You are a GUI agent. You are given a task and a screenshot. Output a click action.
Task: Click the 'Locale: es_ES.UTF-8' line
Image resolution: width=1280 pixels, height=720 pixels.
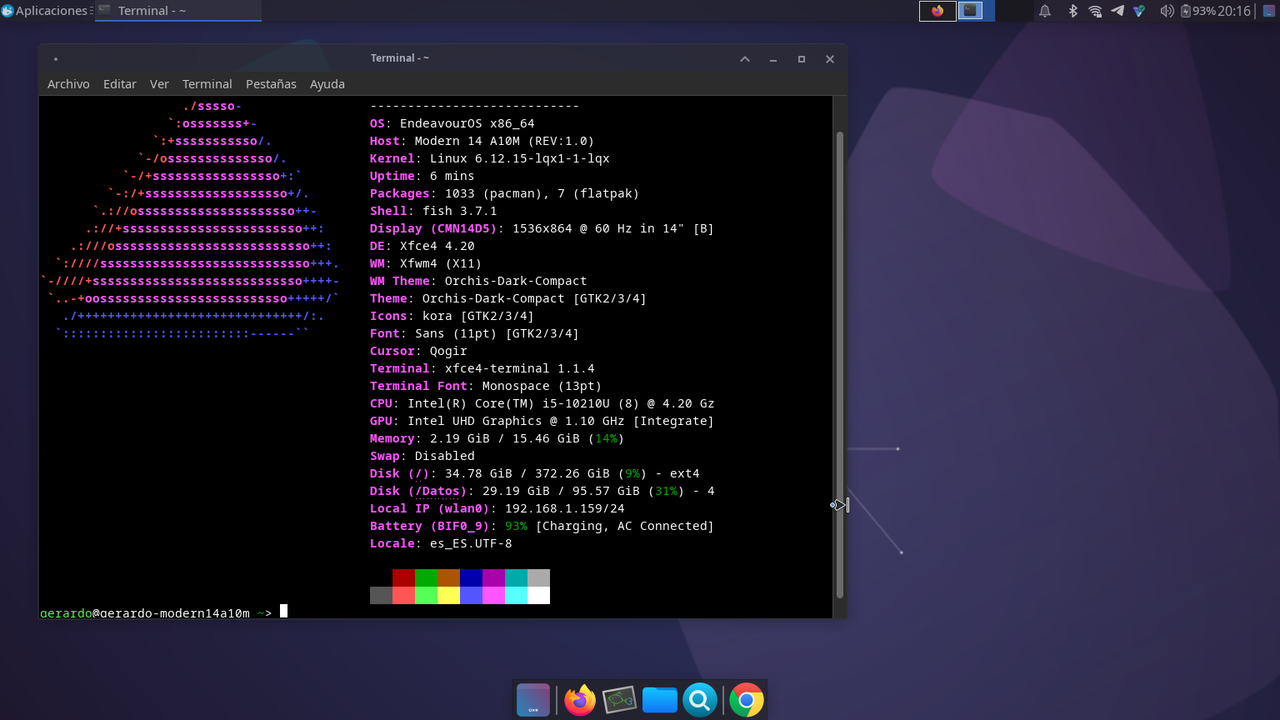[x=441, y=544]
